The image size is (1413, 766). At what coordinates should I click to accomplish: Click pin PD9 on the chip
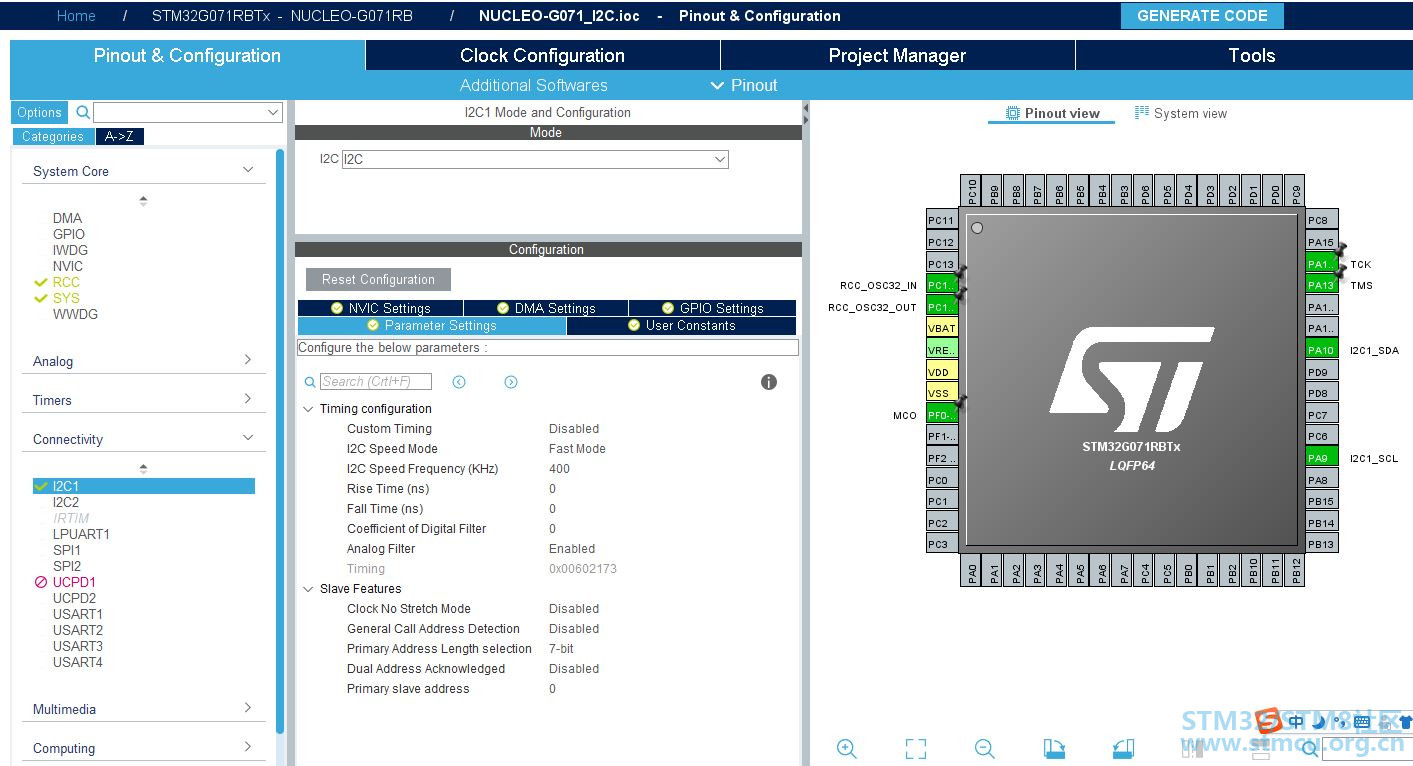click(1322, 372)
